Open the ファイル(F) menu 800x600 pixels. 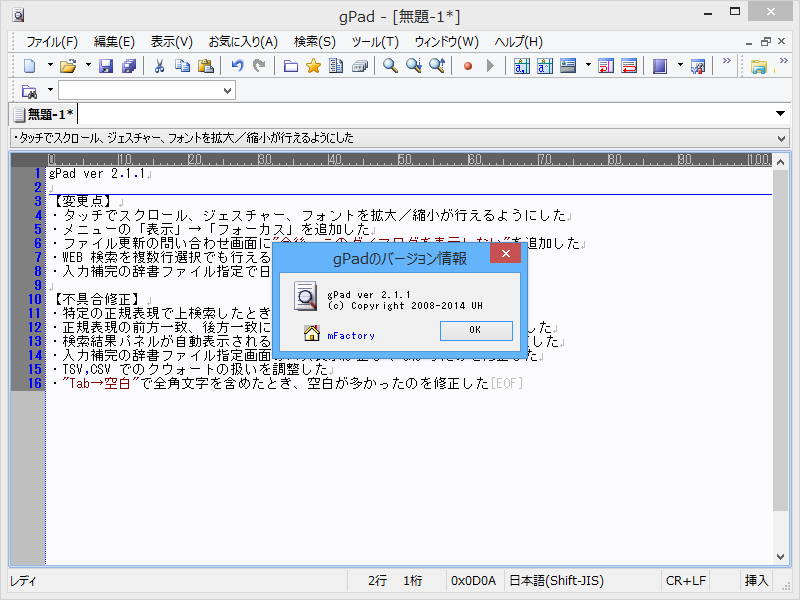tap(52, 42)
